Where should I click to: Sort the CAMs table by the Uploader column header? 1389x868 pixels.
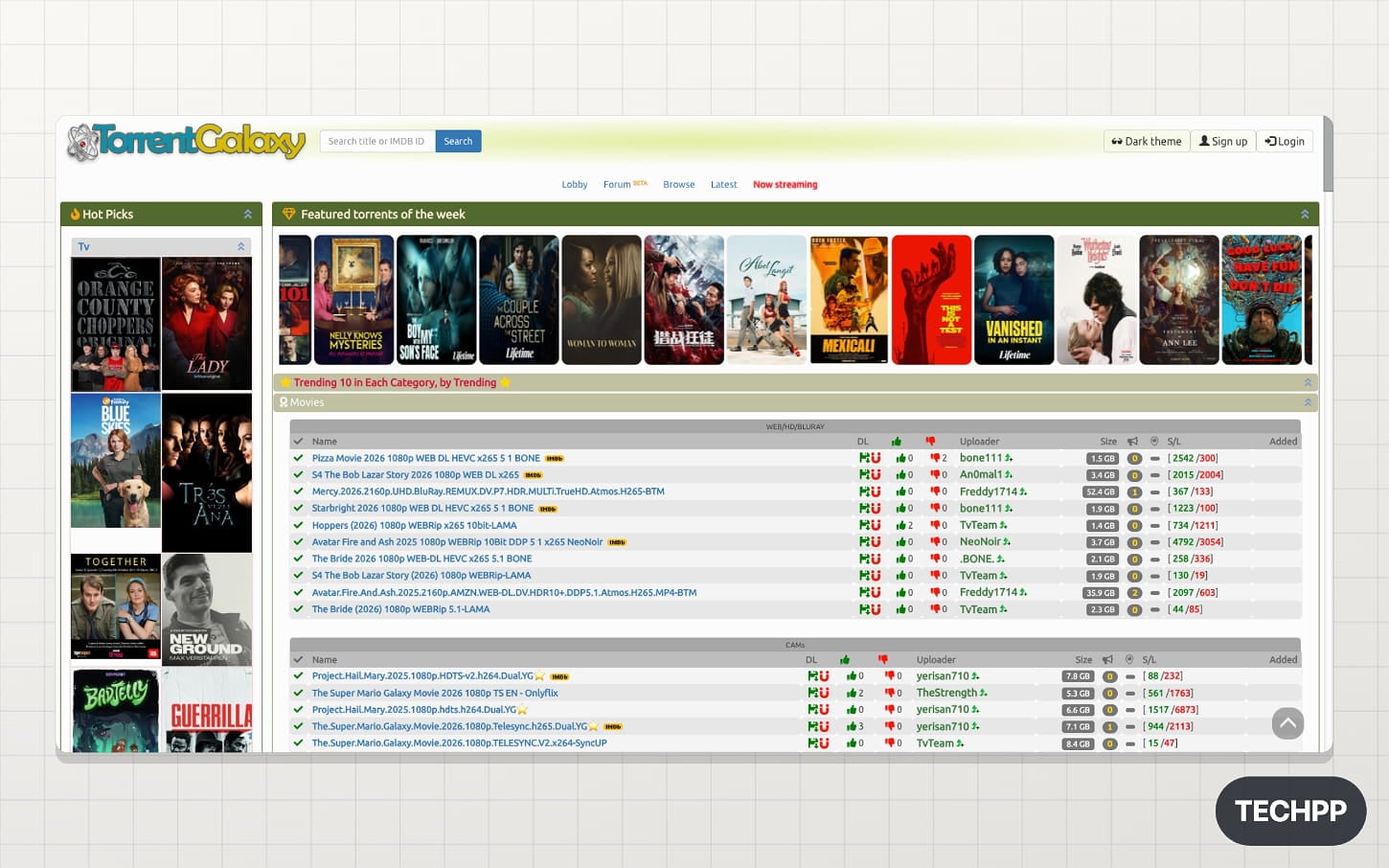(936, 660)
